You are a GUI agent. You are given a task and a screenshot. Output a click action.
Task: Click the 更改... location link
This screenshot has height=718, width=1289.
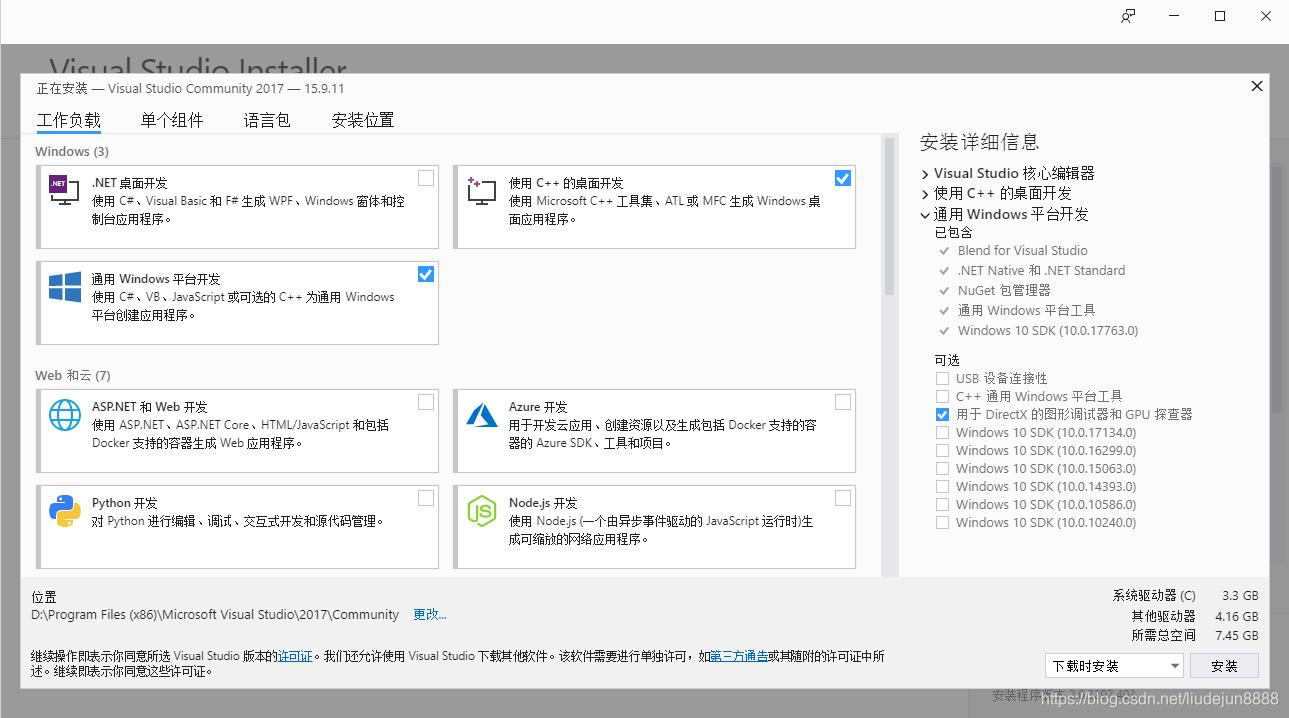tap(430, 614)
